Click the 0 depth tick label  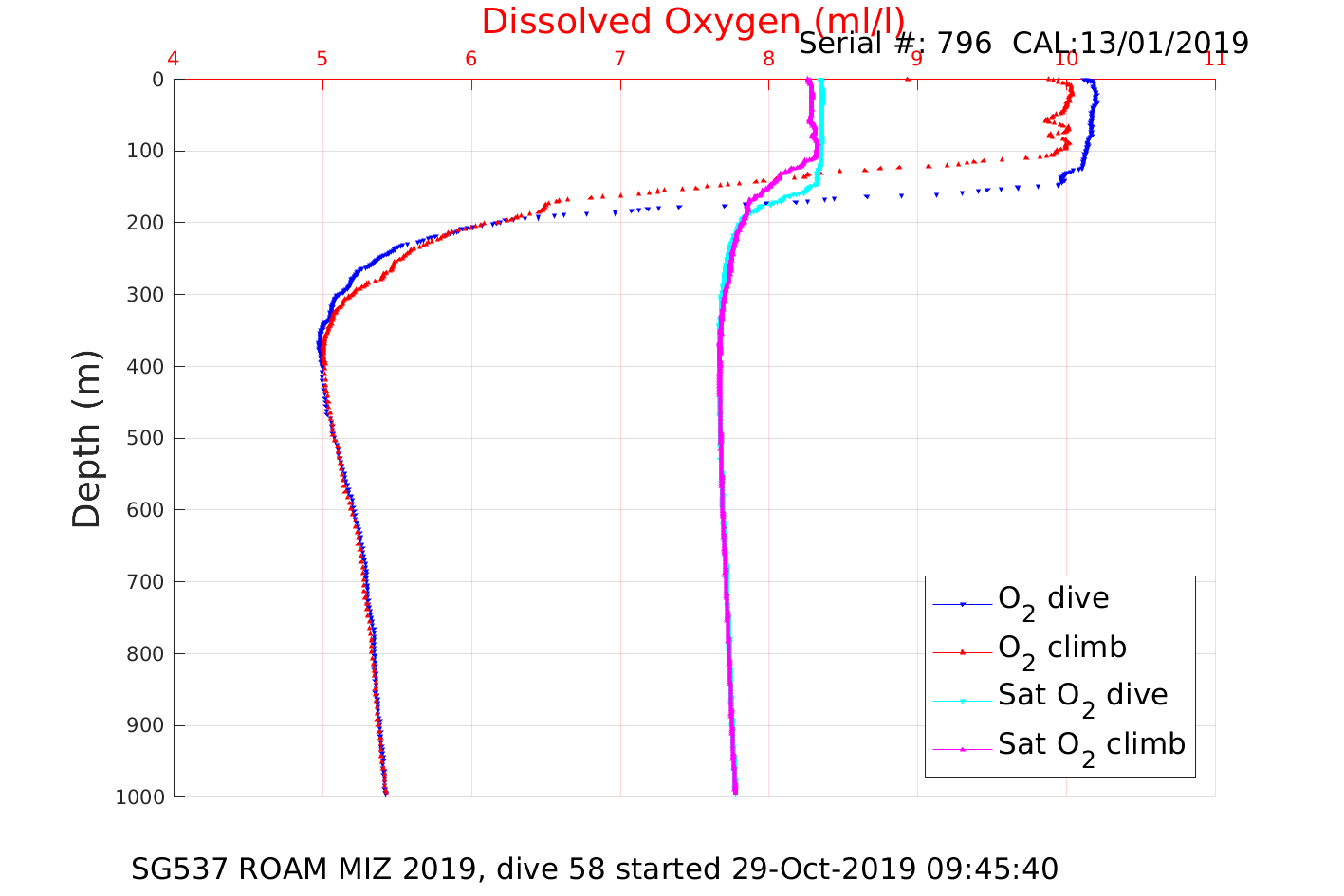pyautogui.click(x=157, y=80)
